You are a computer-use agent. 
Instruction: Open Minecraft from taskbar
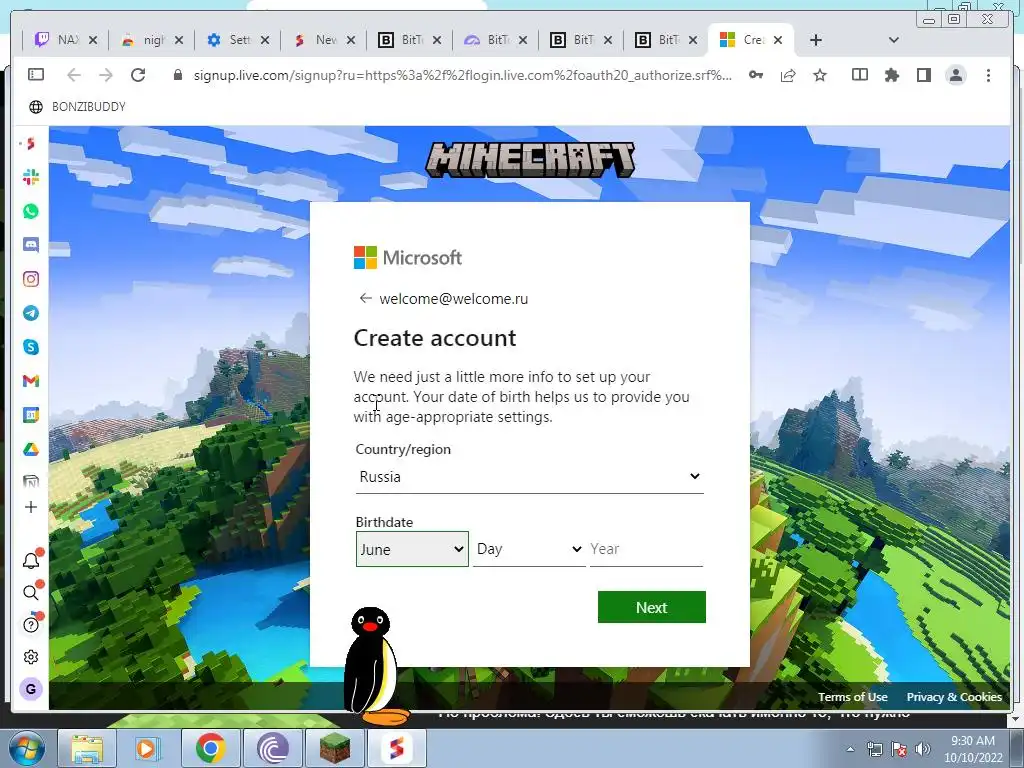(x=334, y=748)
